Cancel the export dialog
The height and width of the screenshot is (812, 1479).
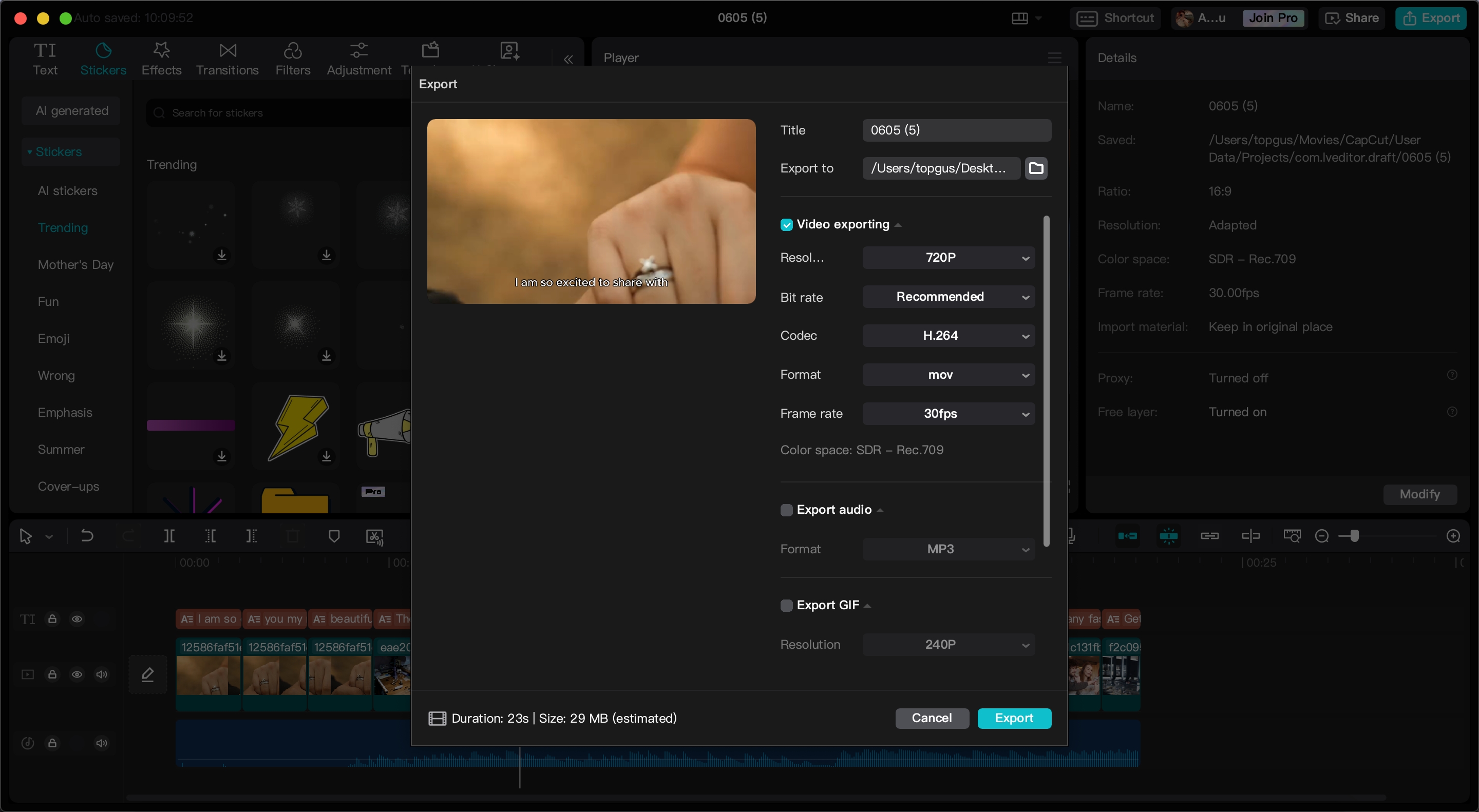pyautogui.click(x=931, y=718)
